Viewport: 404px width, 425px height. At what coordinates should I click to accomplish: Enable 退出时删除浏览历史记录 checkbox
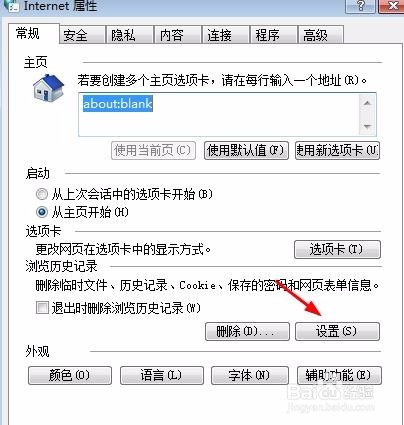(x=42, y=307)
